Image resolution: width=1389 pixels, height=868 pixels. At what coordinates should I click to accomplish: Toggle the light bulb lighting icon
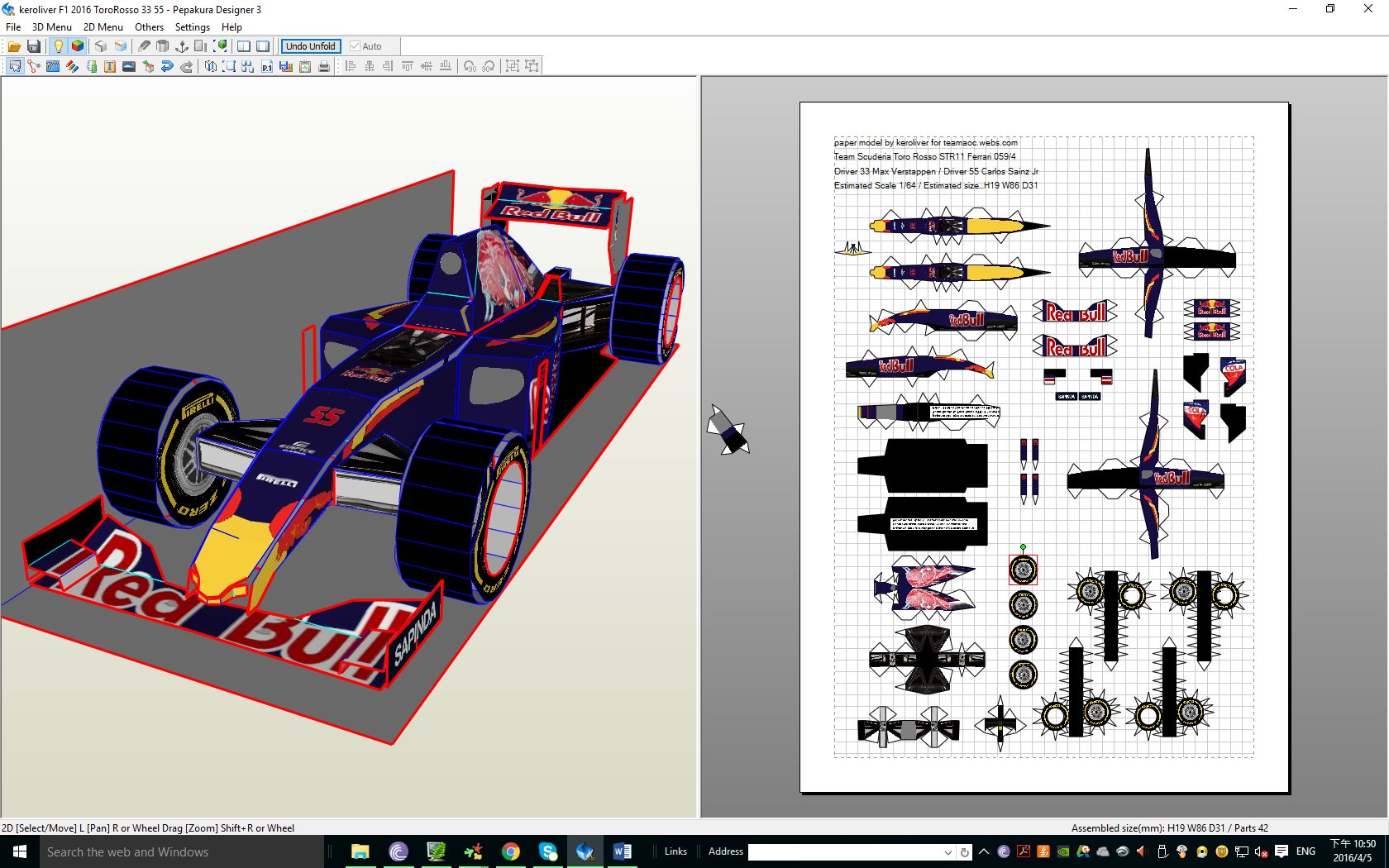58,46
